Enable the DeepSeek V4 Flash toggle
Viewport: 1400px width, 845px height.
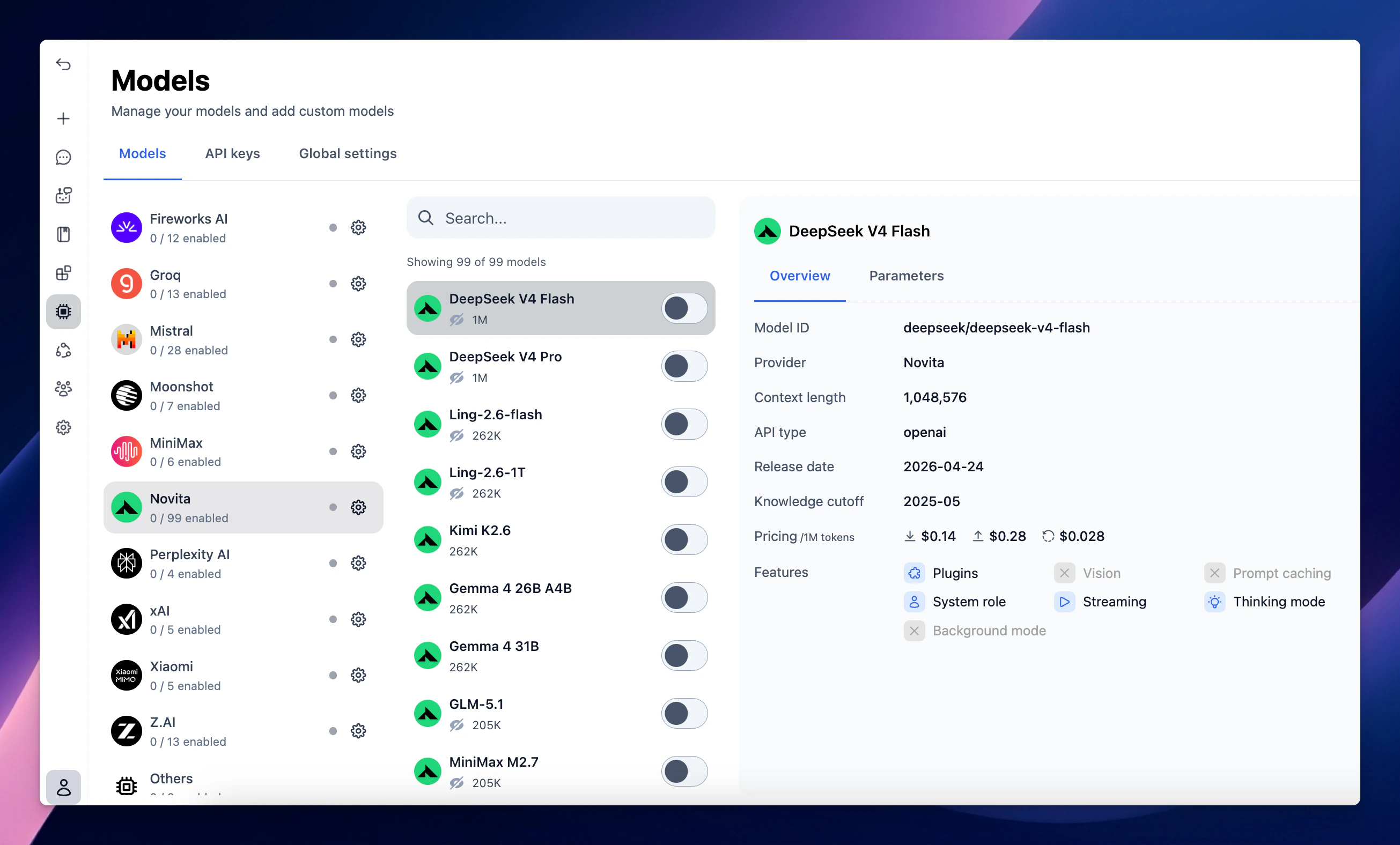pos(684,308)
